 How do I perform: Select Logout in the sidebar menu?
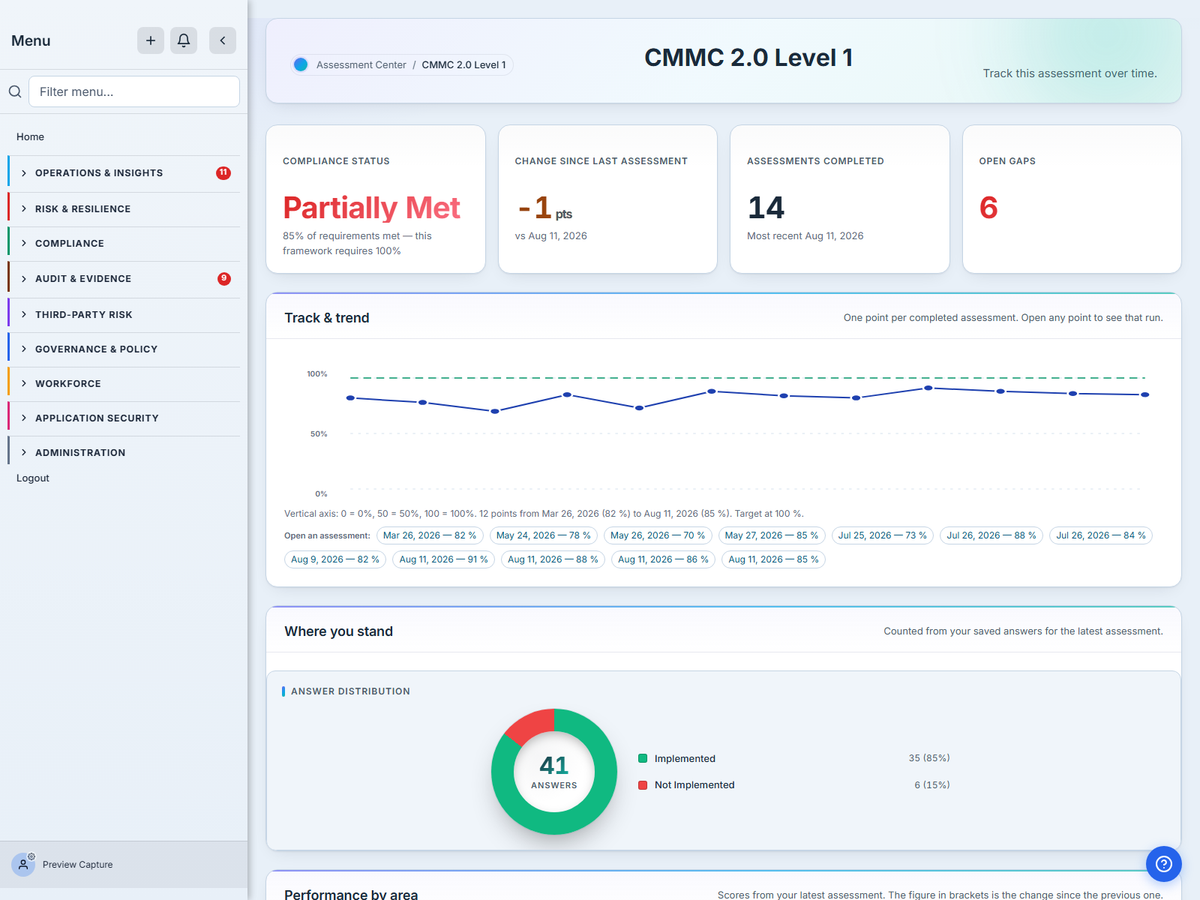click(33, 478)
